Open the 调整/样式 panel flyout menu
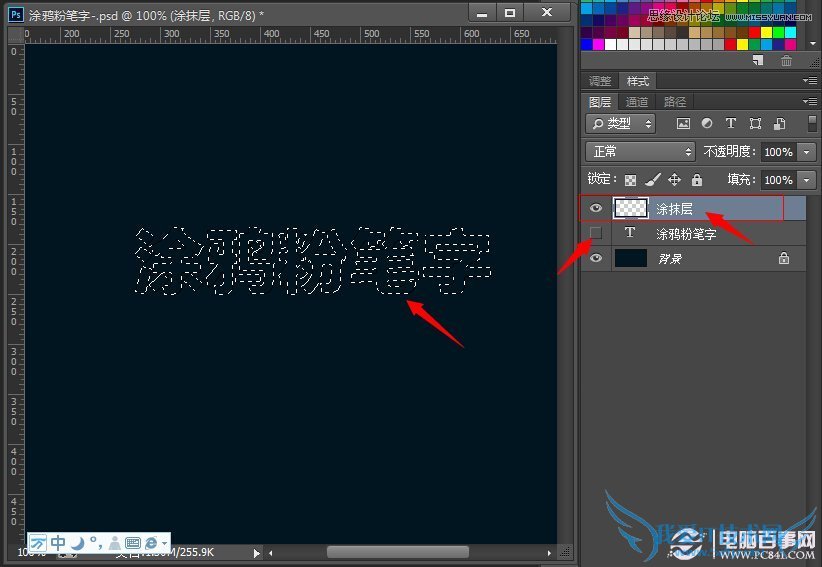822x567 pixels. point(810,80)
